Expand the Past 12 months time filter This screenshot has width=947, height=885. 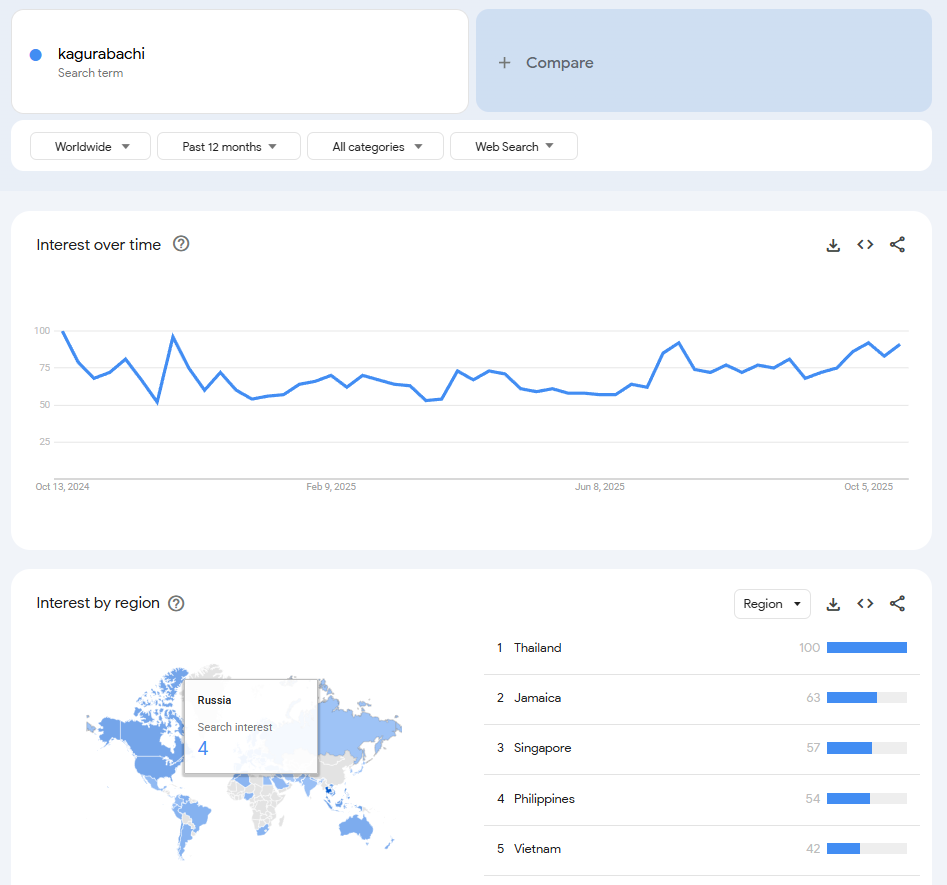coord(229,147)
